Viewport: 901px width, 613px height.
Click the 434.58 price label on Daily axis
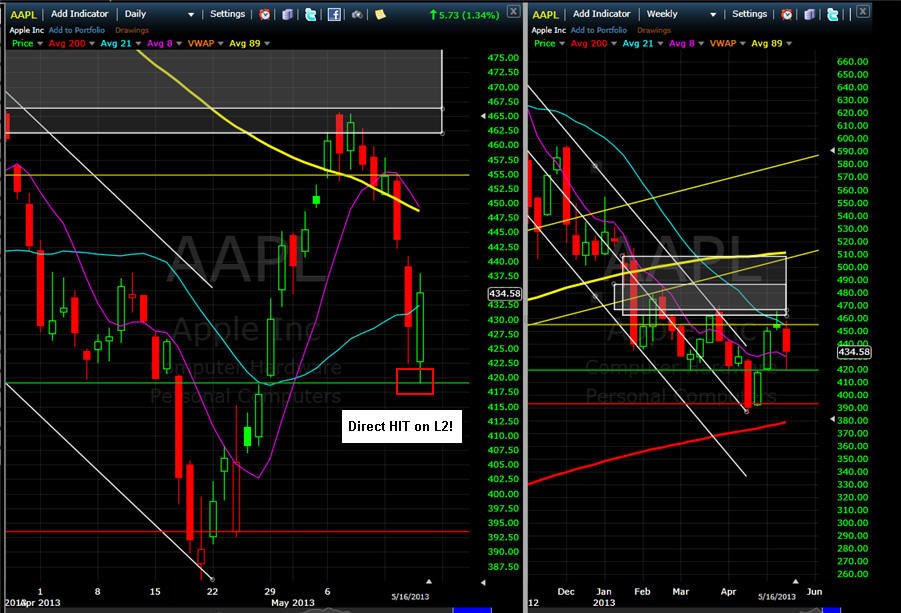click(505, 294)
